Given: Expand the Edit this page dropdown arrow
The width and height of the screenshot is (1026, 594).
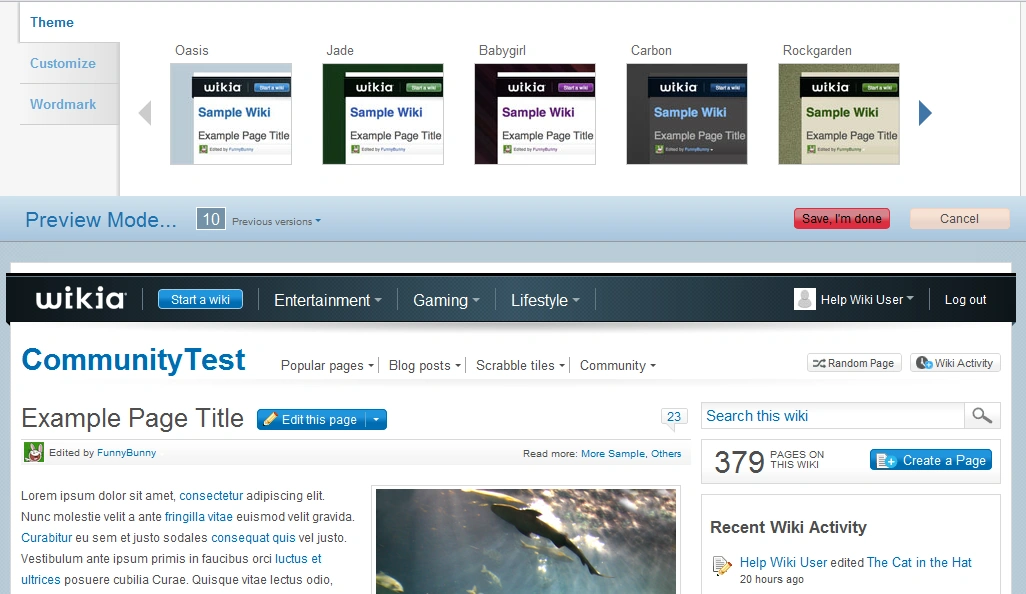Looking at the screenshot, I should (x=376, y=420).
